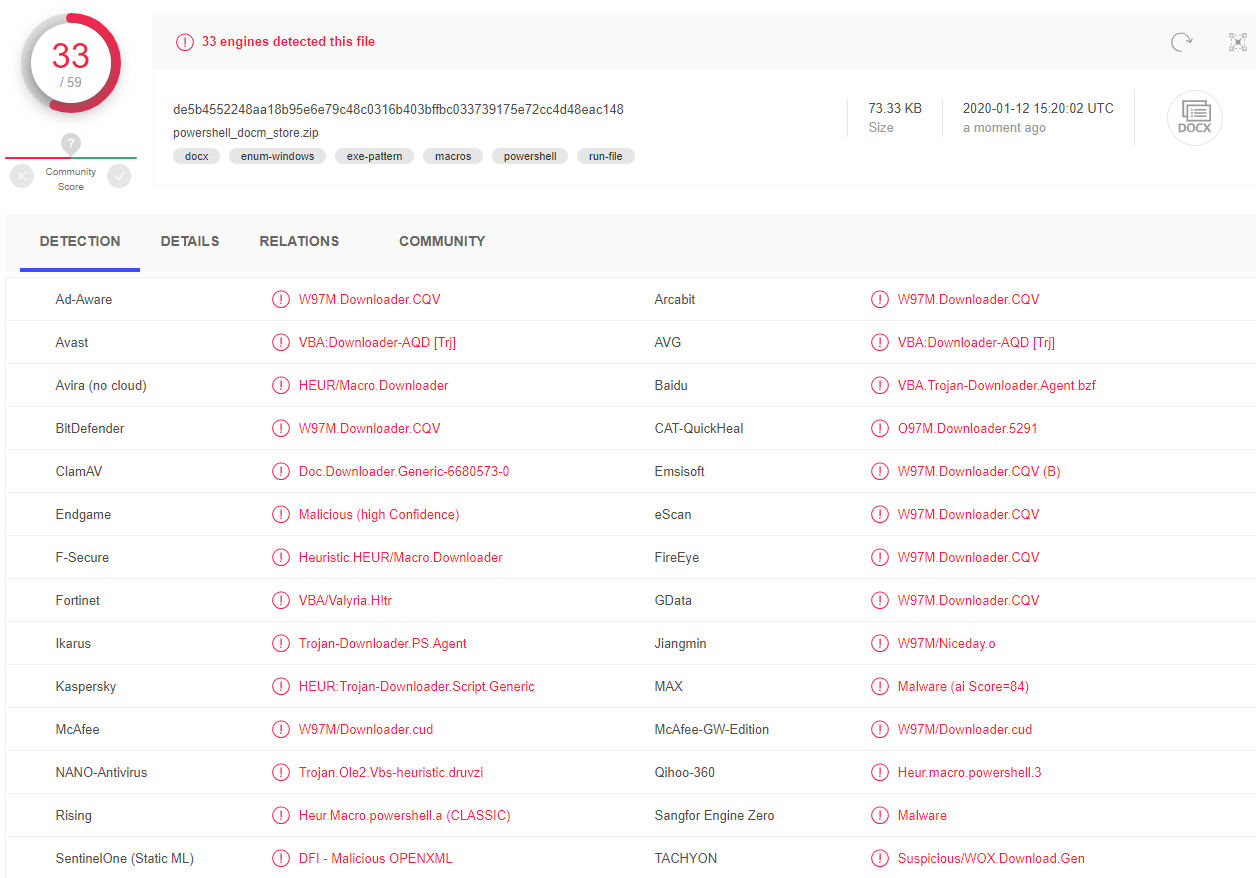Image resolution: width=1256 pixels, height=878 pixels.
Task: Click the warning icon in the Arcabit row
Action: [x=880, y=299]
